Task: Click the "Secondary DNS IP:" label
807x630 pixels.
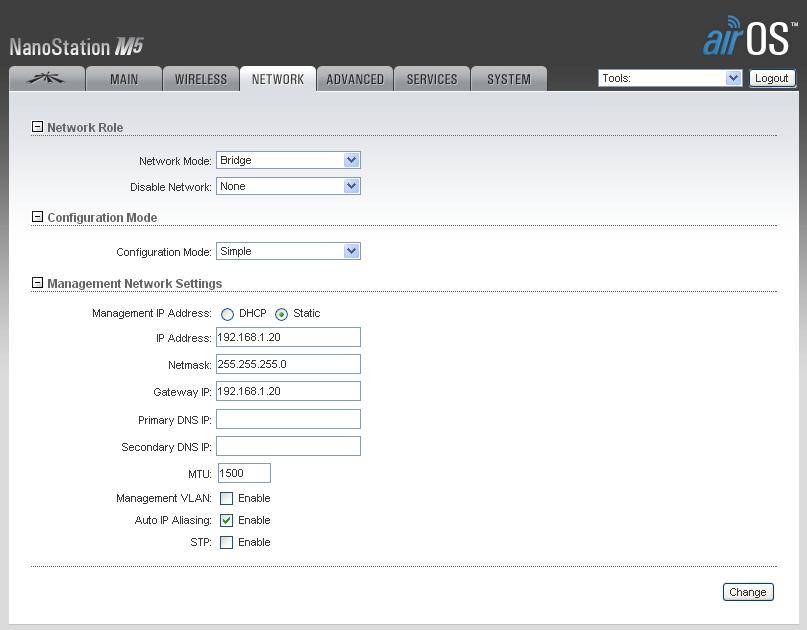Action: click(x=166, y=447)
